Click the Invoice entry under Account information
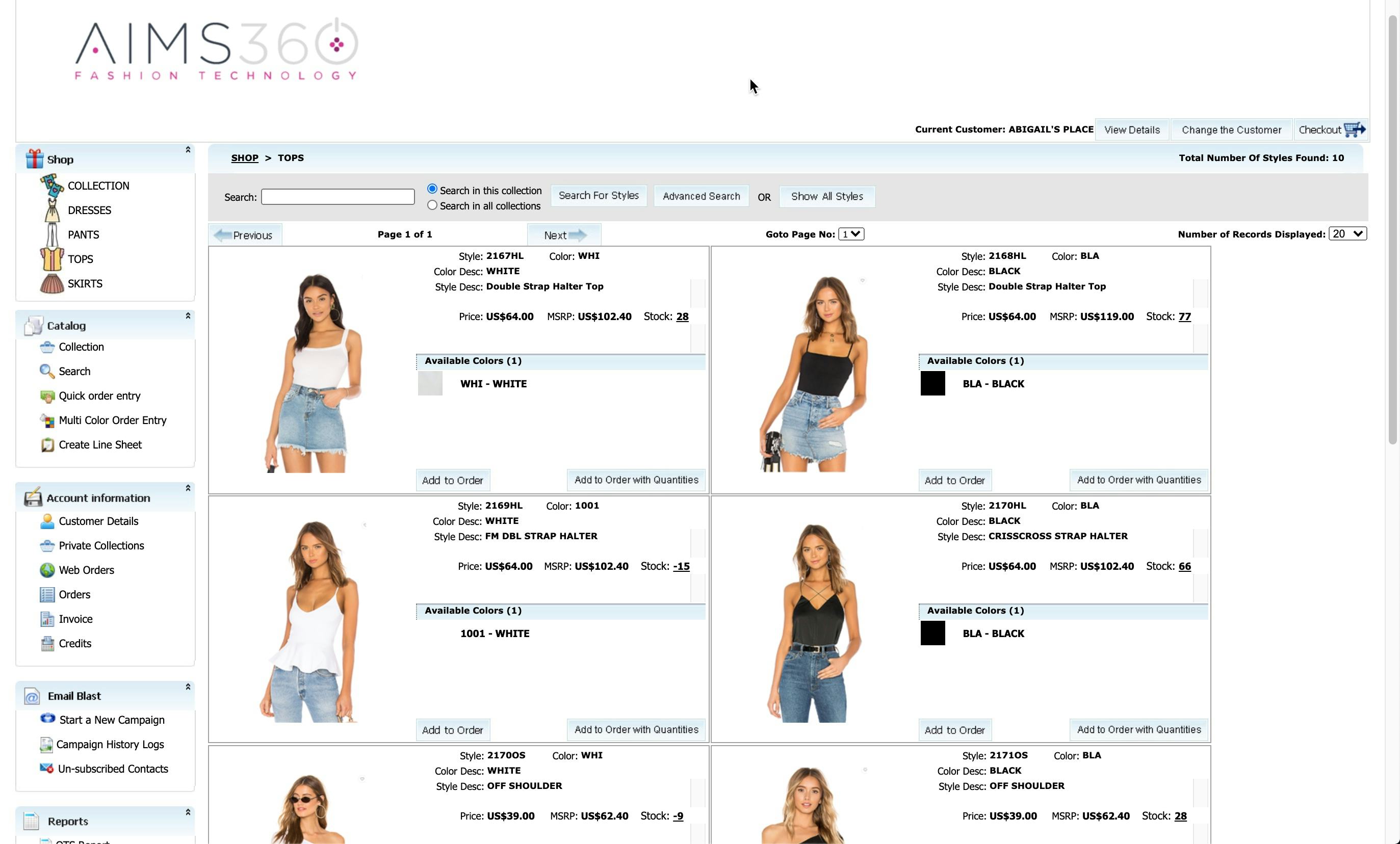 coord(75,619)
